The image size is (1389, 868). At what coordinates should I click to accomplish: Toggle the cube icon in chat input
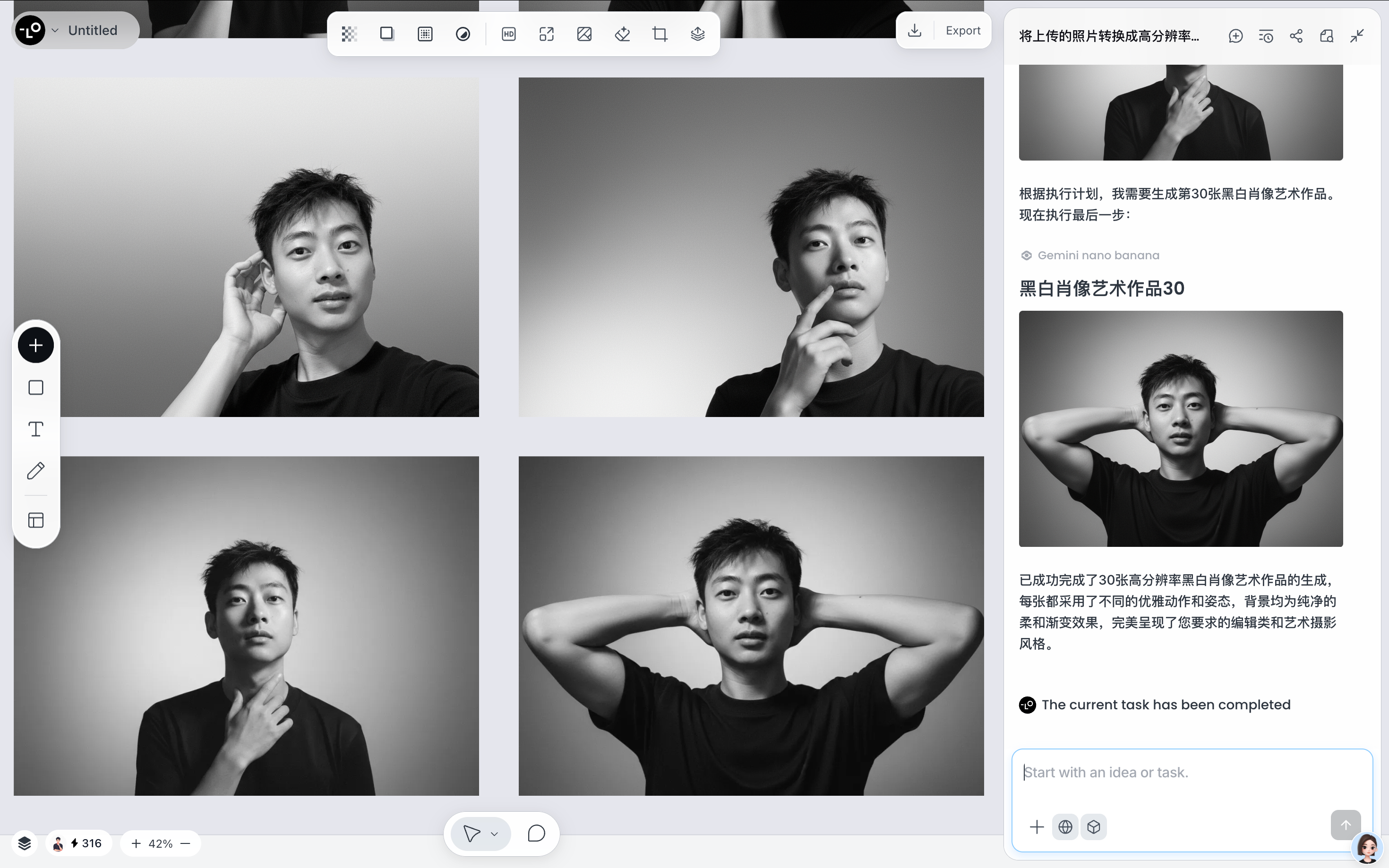(x=1093, y=826)
